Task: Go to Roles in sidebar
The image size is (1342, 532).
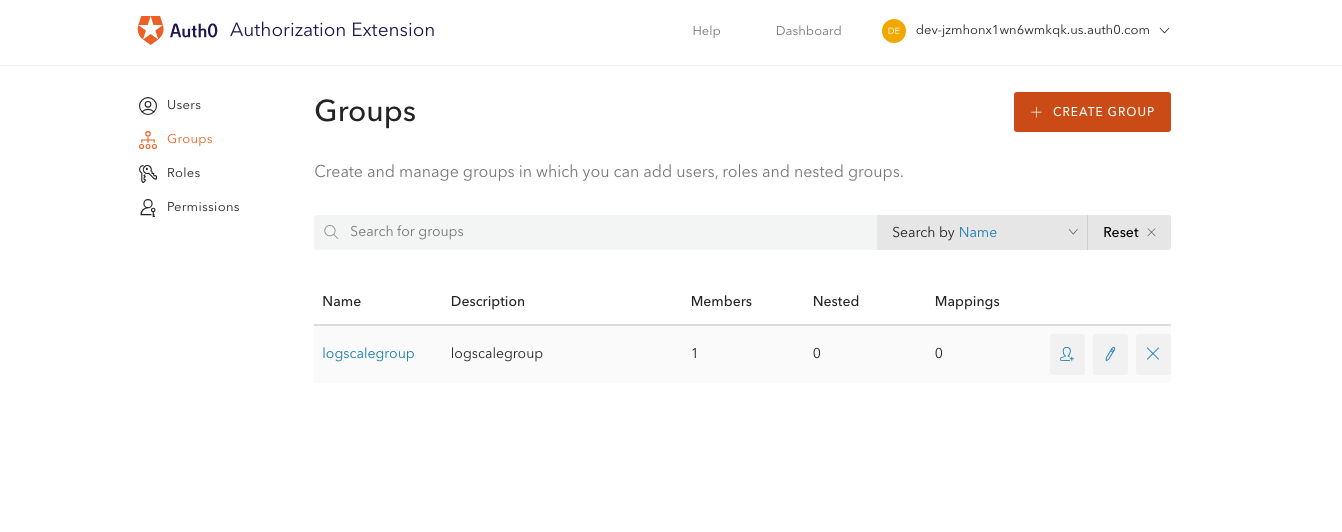Action: coord(184,173)
